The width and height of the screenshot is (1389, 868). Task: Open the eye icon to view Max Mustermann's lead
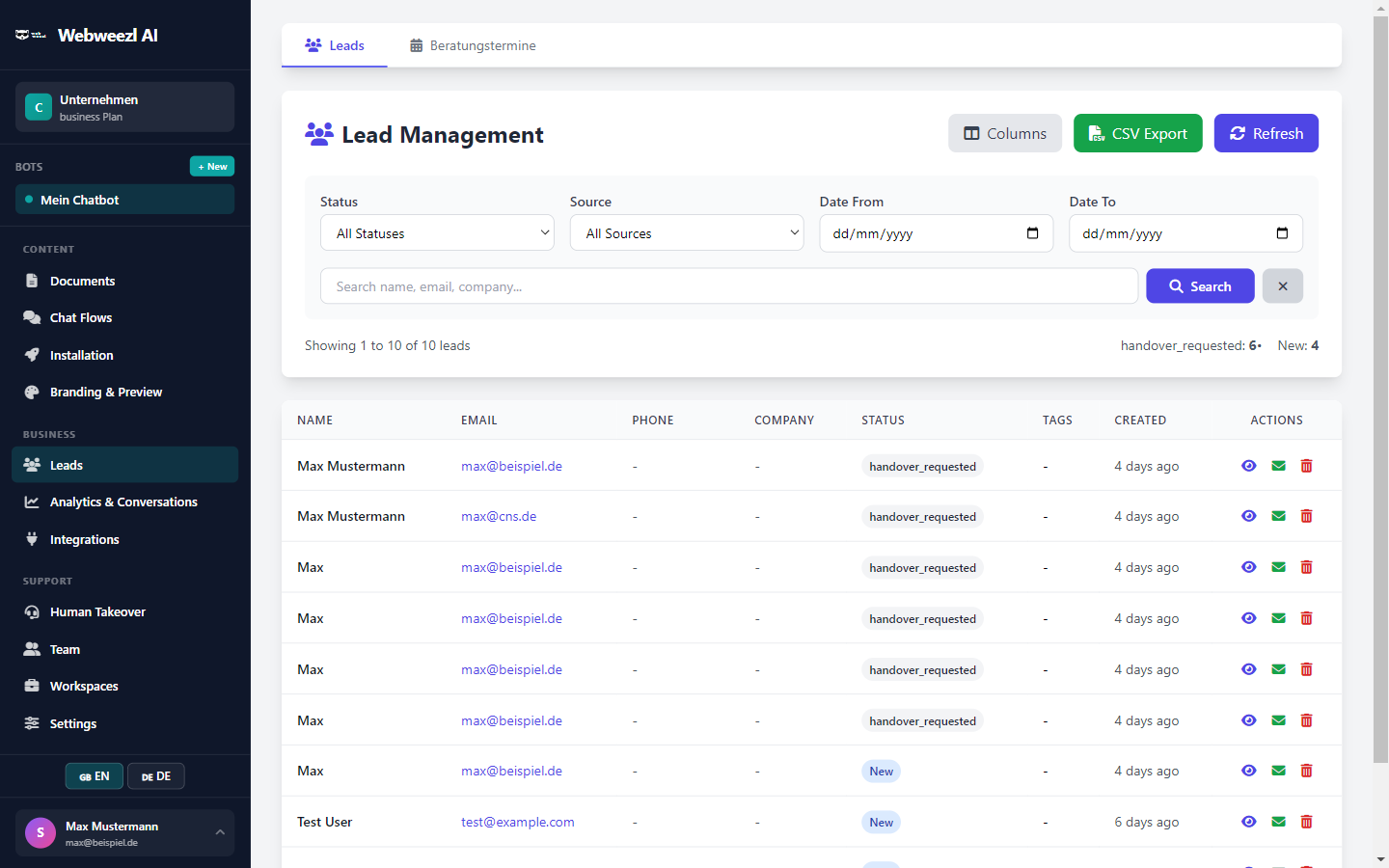point(1248,466)
